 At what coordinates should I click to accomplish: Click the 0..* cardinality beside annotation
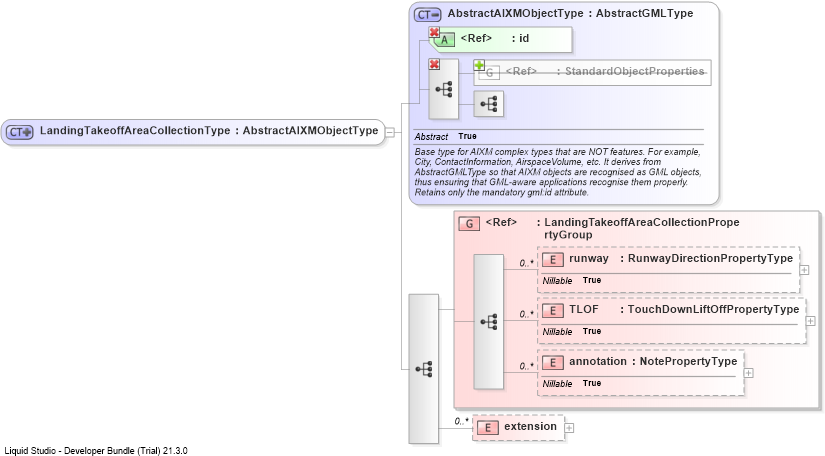tap(527, 366)
